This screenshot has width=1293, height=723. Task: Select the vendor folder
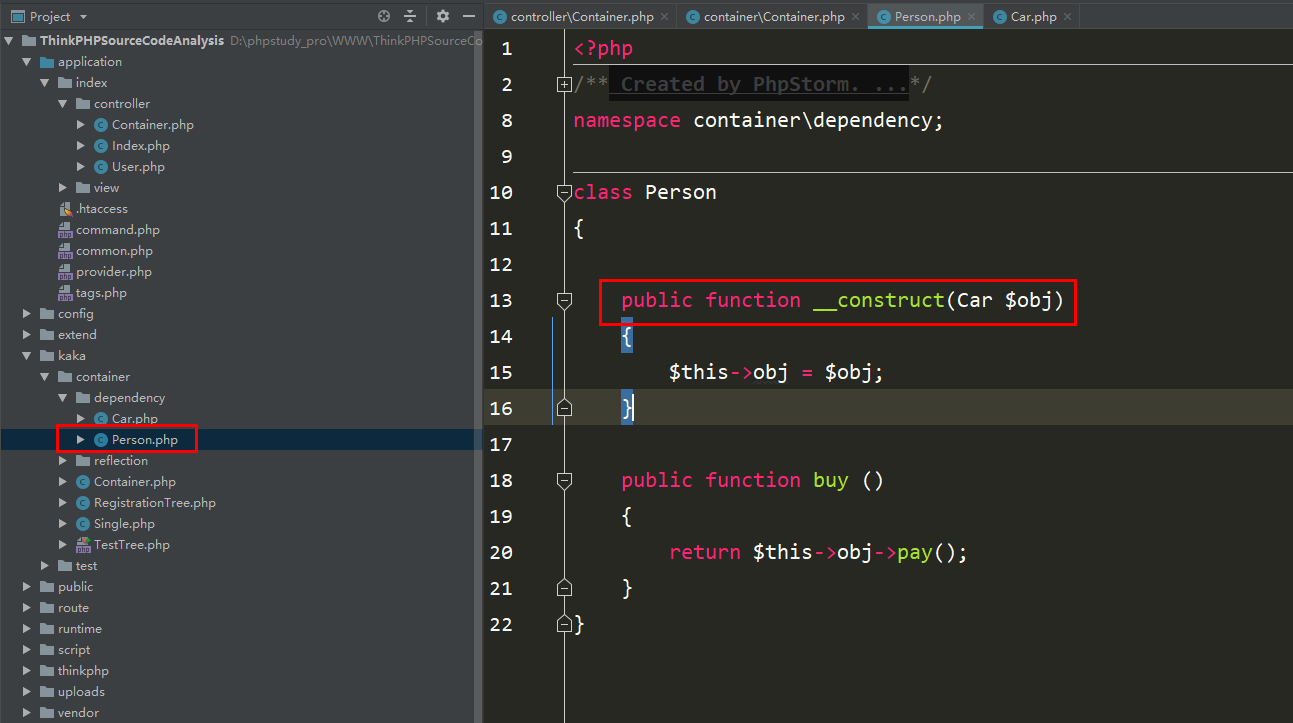pos(78,713)
